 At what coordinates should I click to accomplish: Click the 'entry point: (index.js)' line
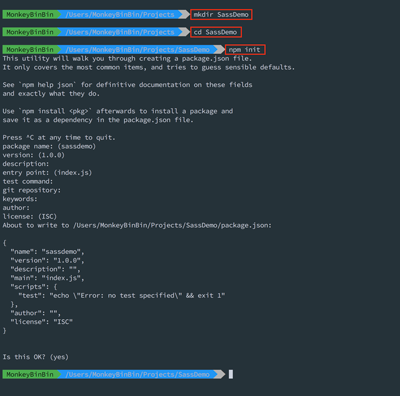pos(47,173)
